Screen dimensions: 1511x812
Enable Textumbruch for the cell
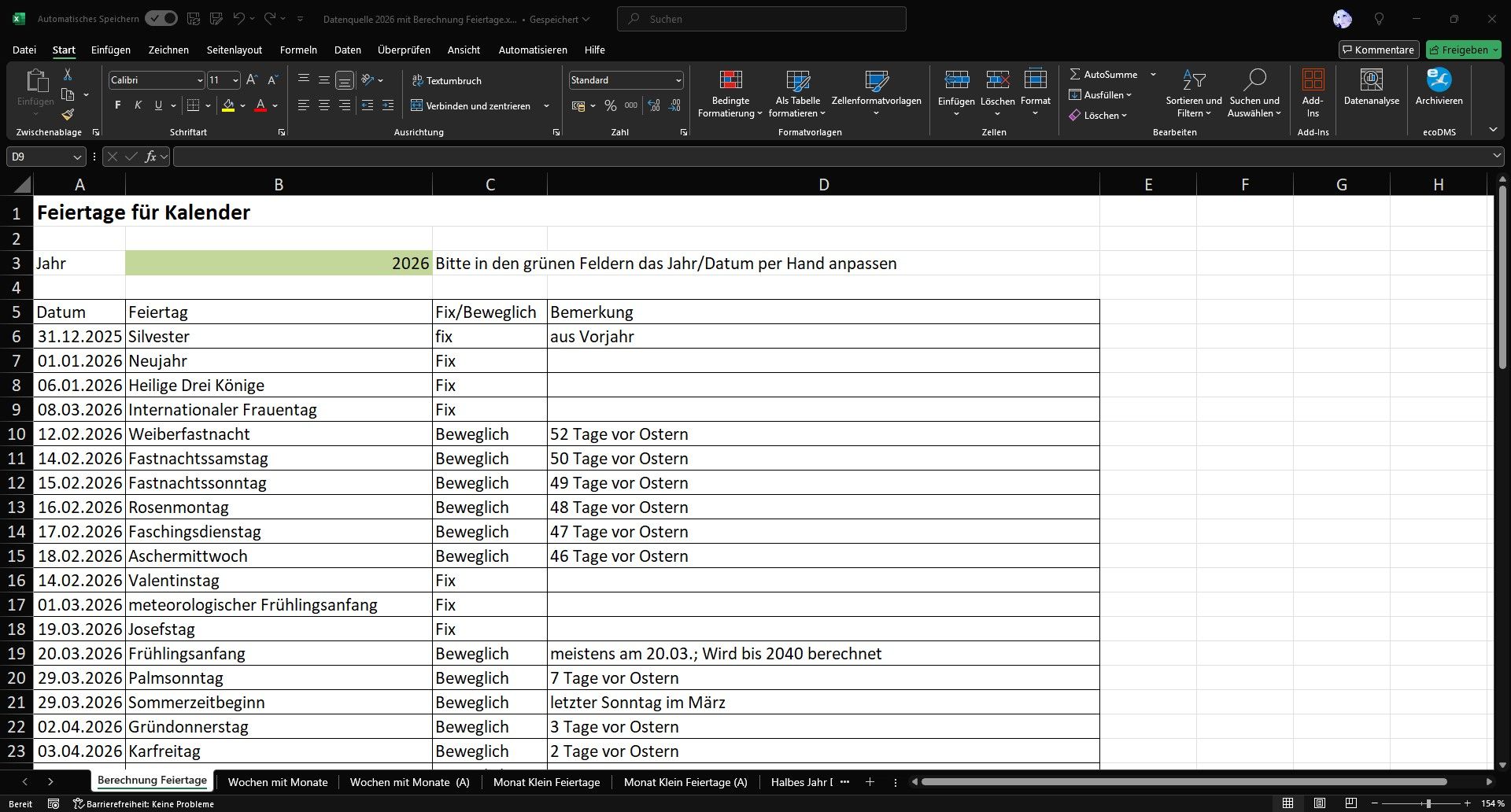pos(446,80)
